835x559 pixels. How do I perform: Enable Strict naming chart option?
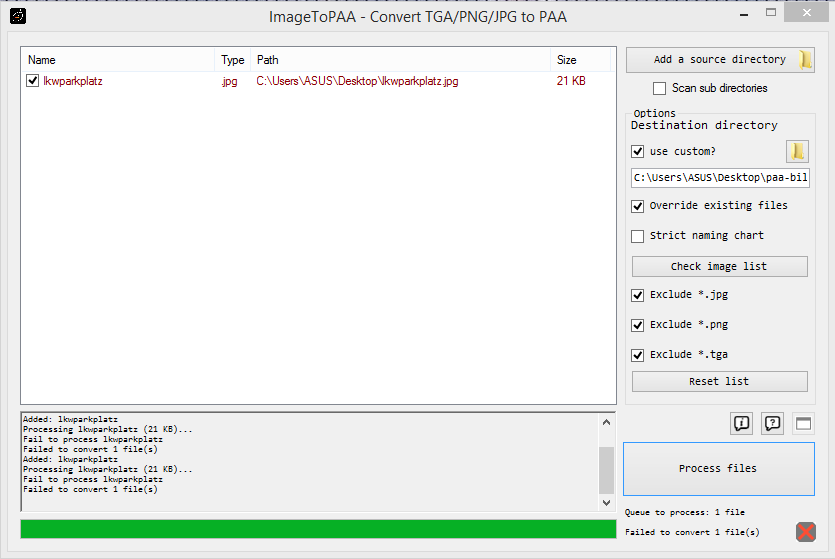point(638,236)
